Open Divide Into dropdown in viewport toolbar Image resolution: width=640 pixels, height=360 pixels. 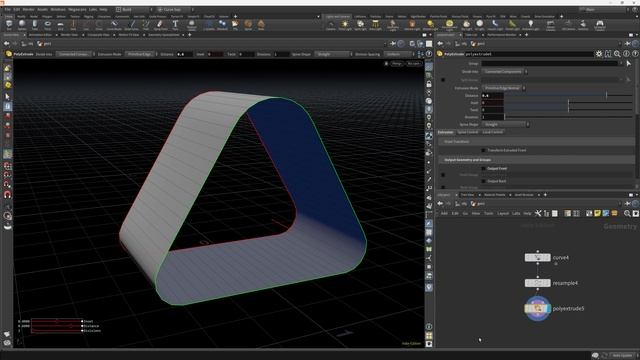[x=76, y=54]
